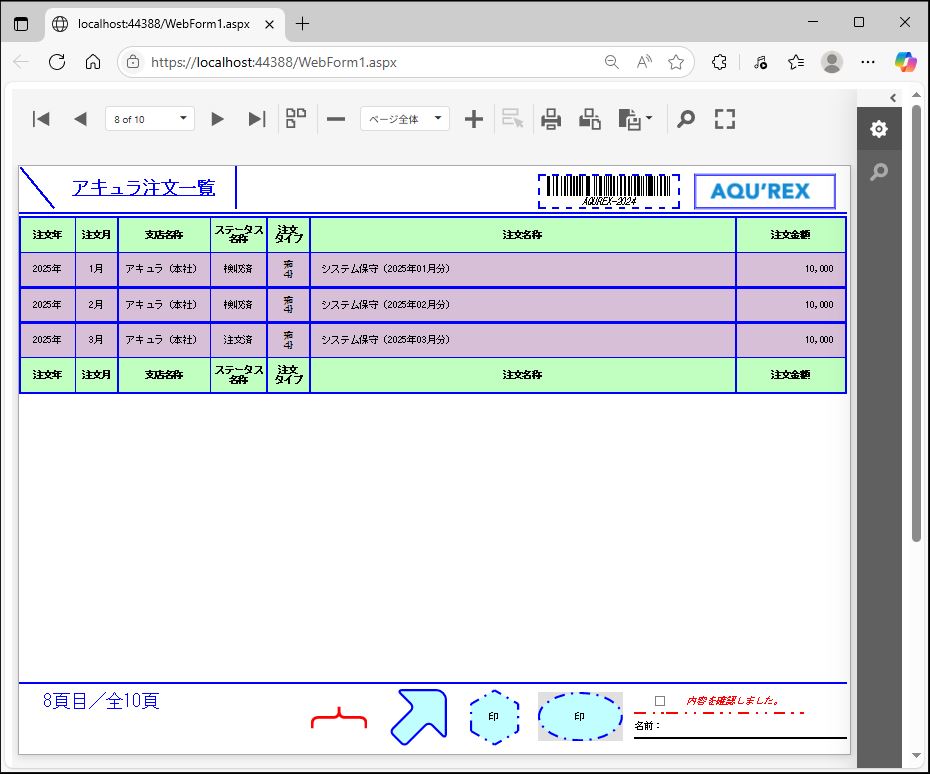Check the 内容を確認しました checkbox
The height and width of the screenshot is (774, 930).
pos(659,701)
